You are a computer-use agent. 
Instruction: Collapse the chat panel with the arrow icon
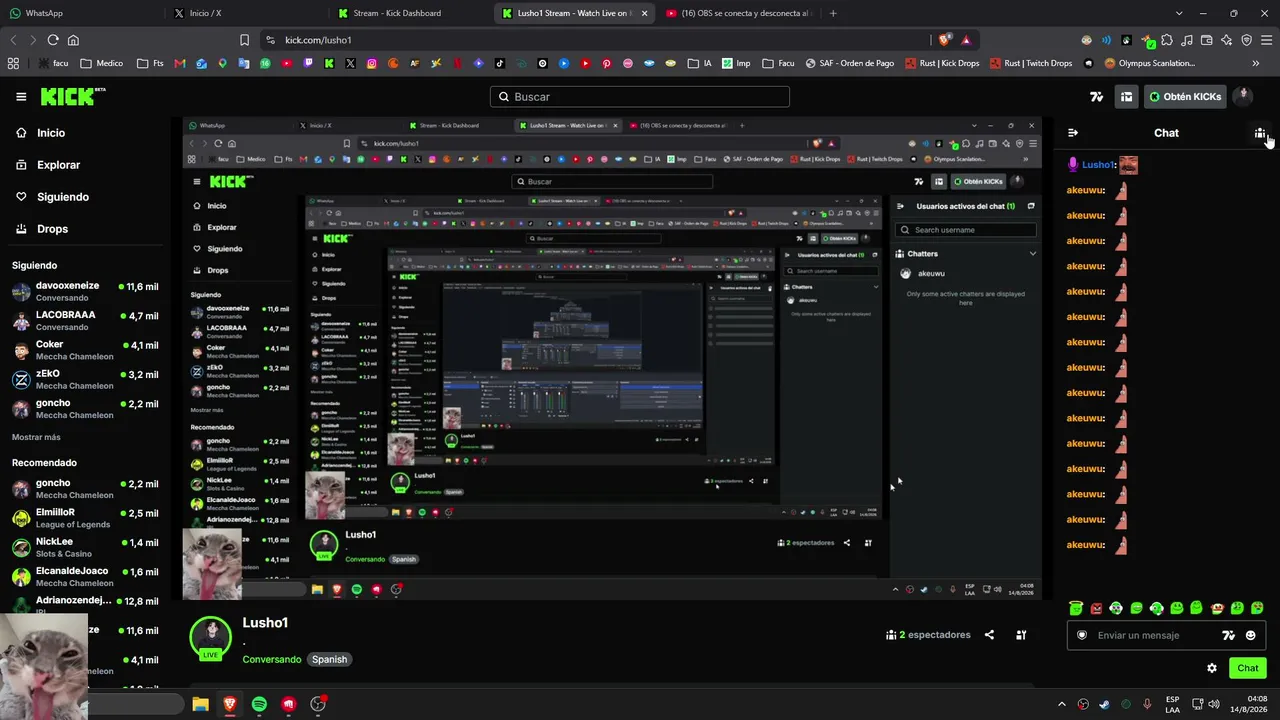(1073, 133)
